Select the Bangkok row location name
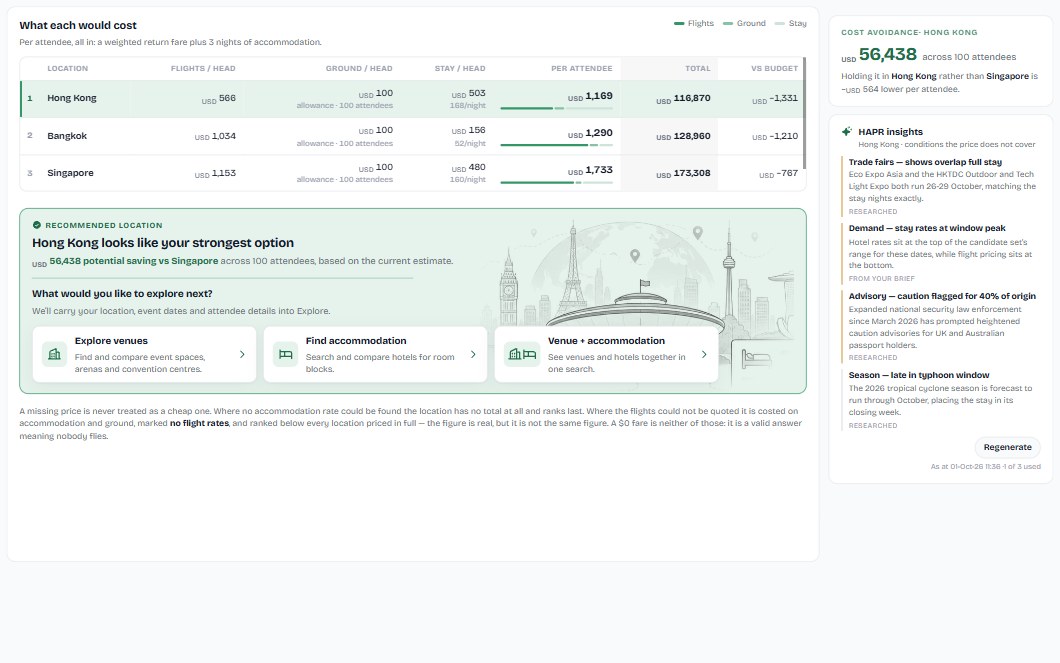The width and height of the screenshot is (1060, 663). point(67,136)
